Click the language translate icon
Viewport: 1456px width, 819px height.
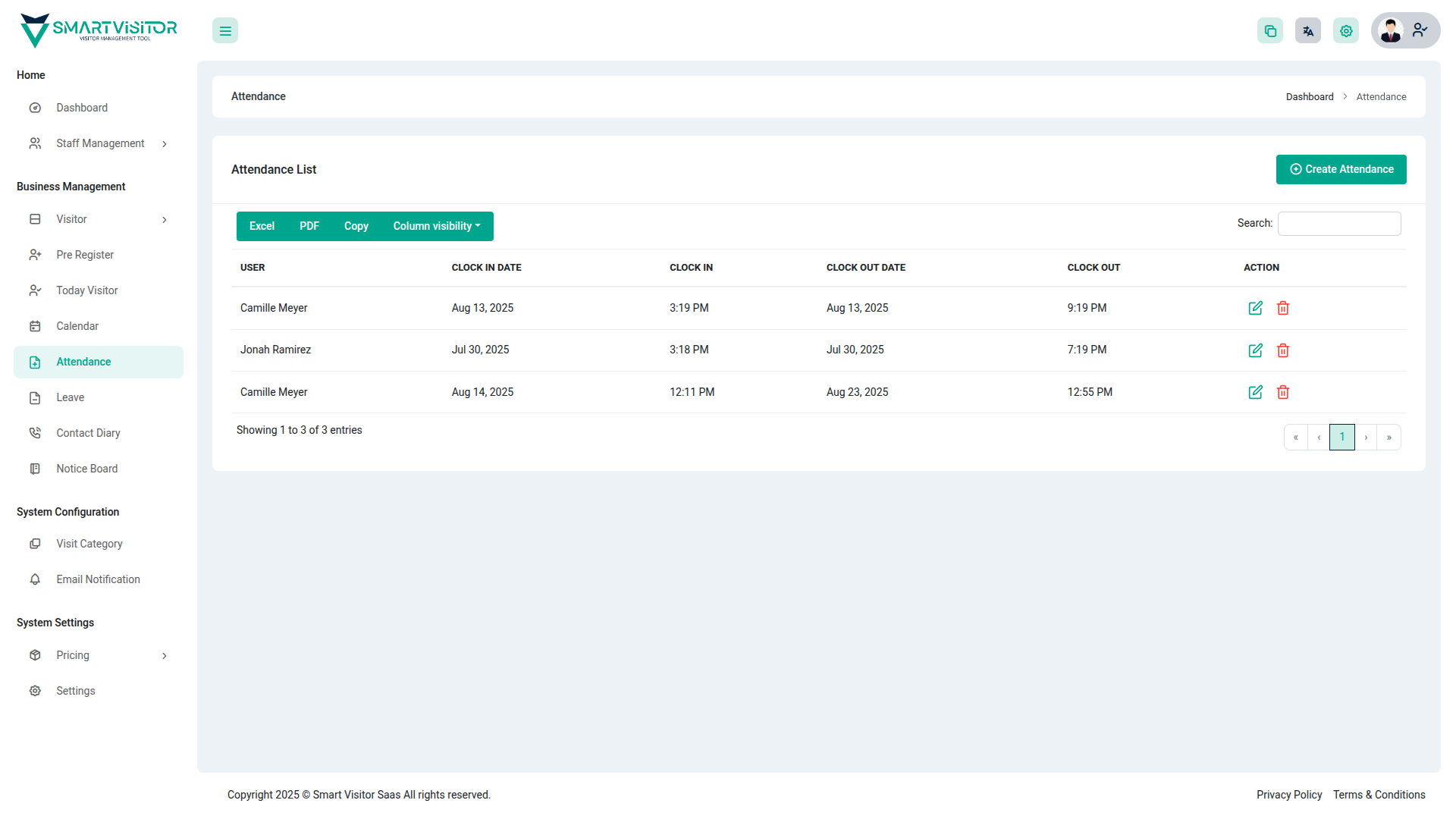(1308, 31)
